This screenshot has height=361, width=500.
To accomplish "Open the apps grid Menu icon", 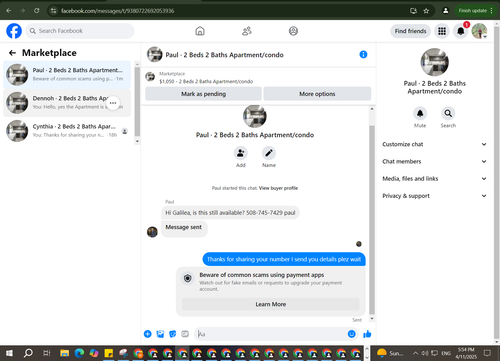I will (442, 31).
